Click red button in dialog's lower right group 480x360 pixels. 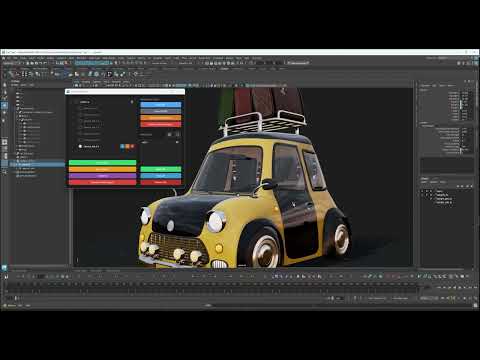point(160,182)
